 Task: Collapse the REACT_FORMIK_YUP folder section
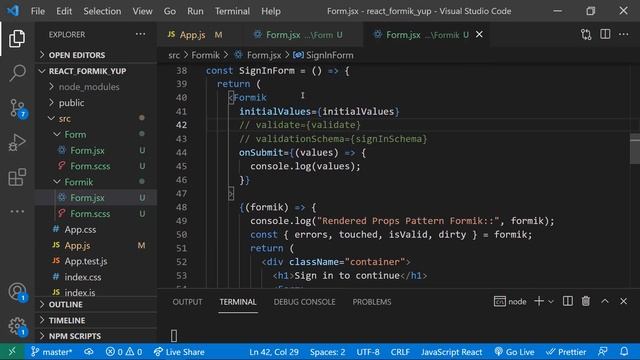coord(96,71)
